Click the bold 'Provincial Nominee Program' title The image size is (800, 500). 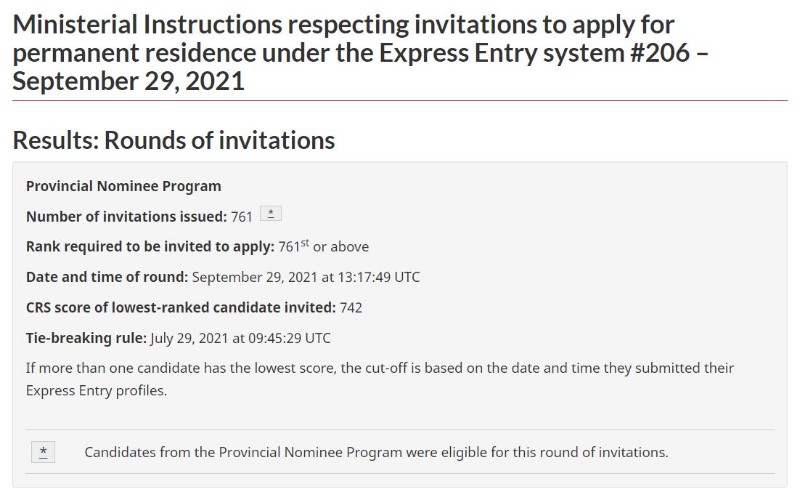(x=123, y=186)
